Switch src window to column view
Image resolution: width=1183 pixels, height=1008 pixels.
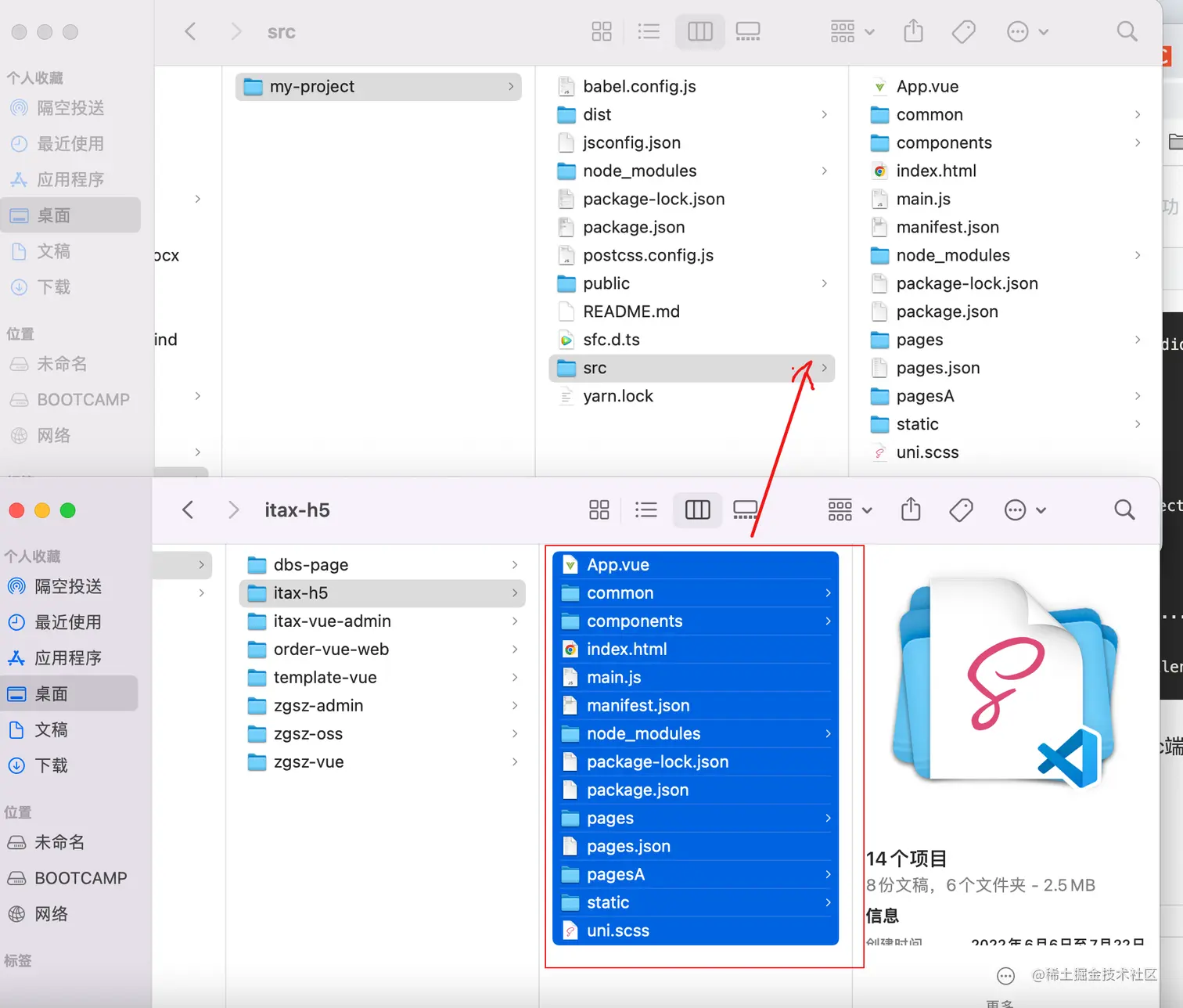point(699,31)
